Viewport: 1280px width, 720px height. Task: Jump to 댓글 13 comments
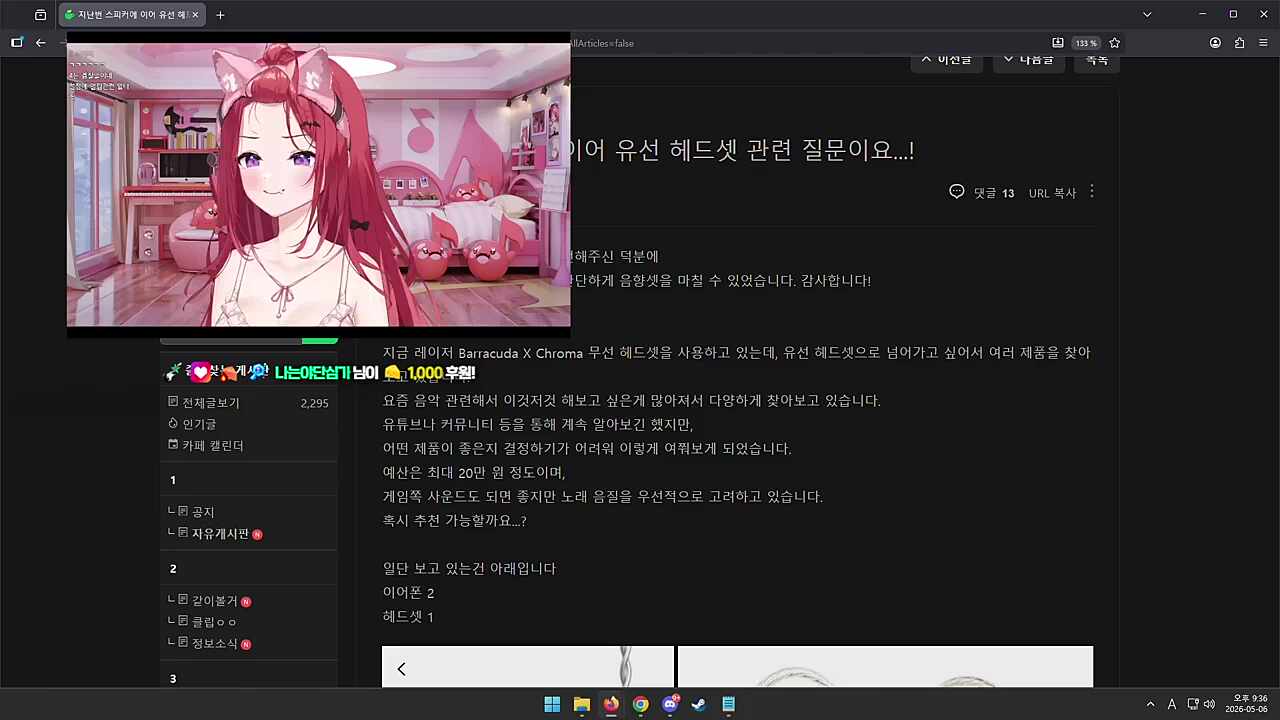[x=994, y=193]
